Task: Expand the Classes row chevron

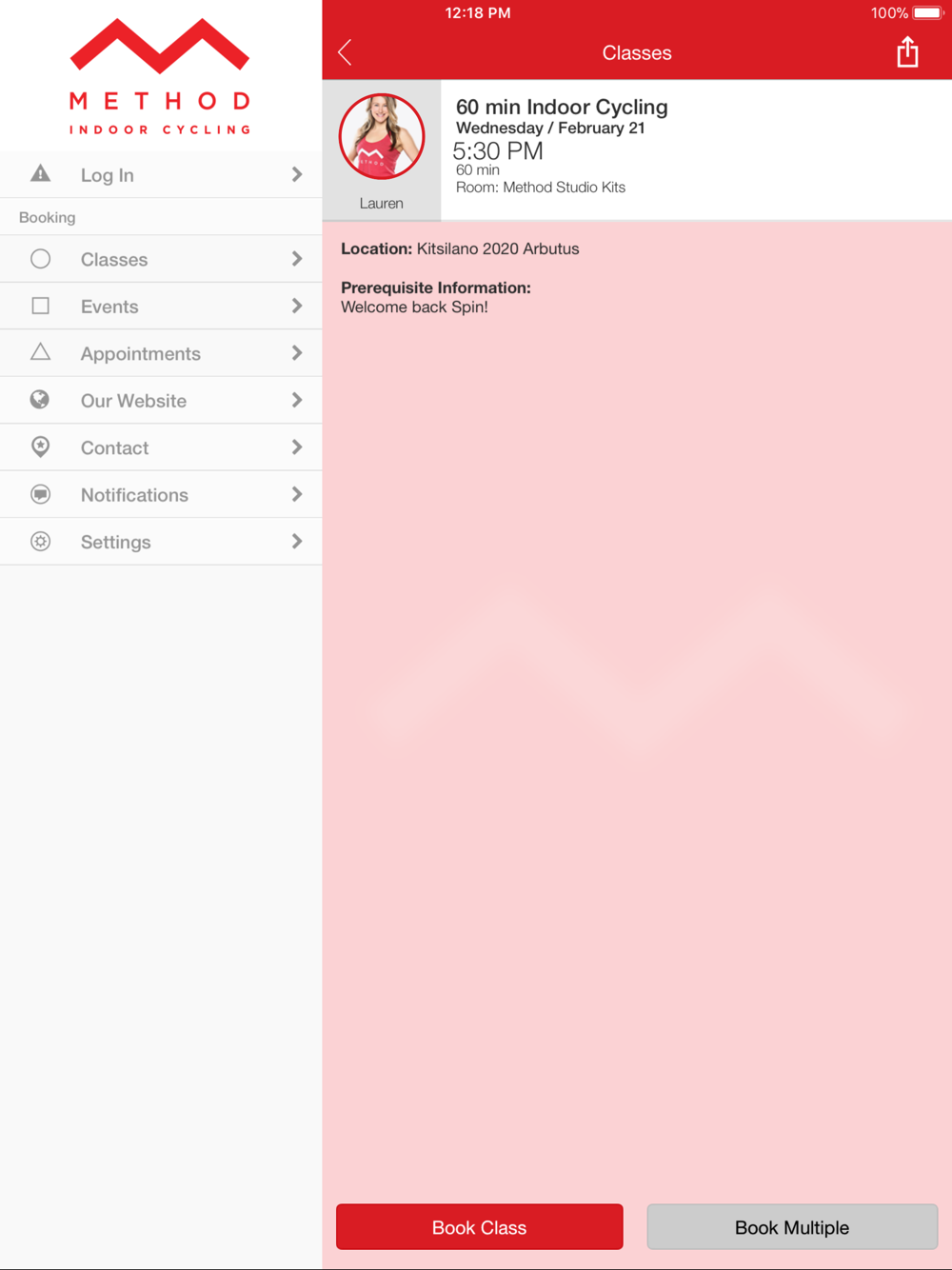Action: pos(297,259)
